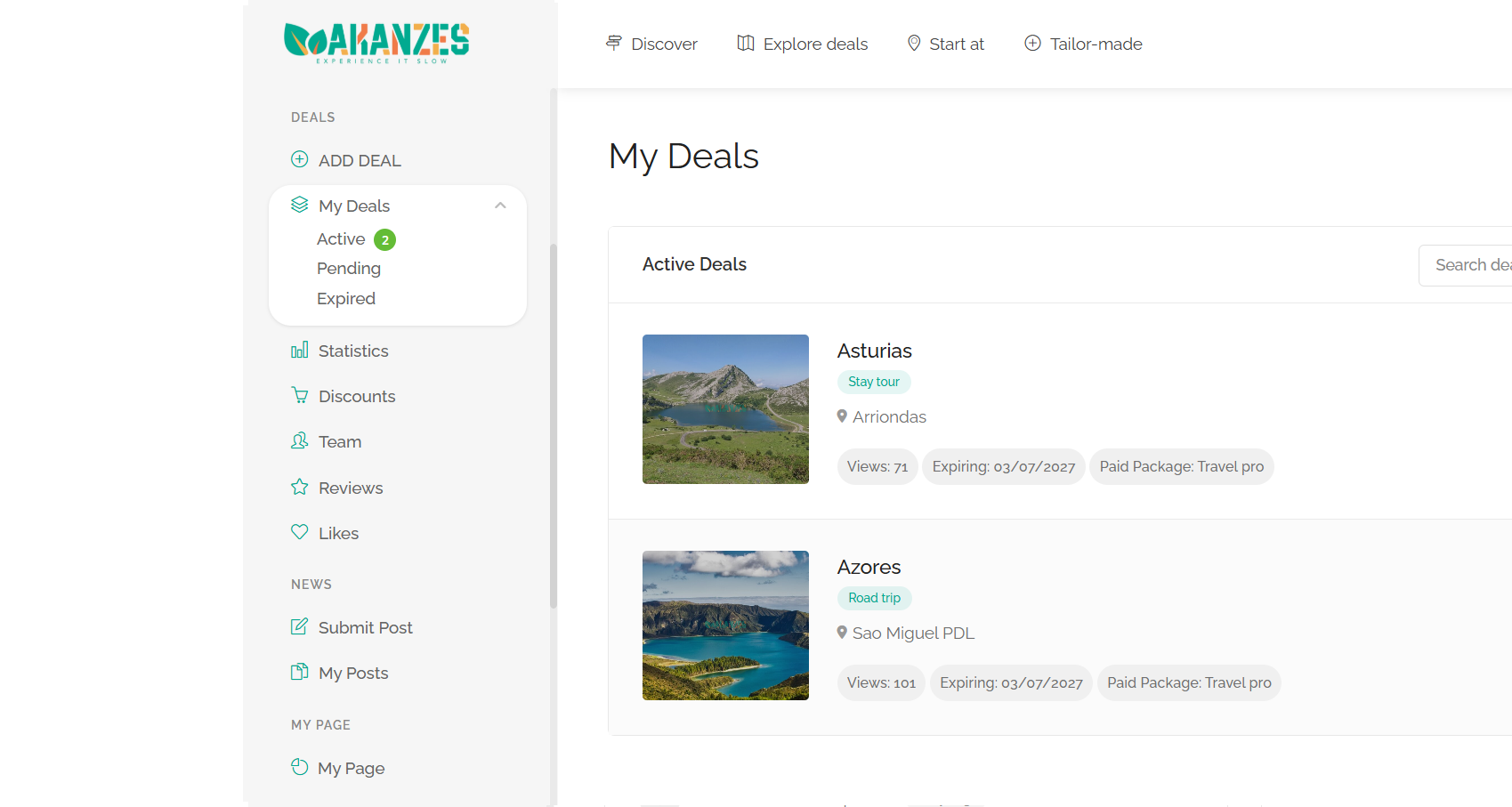Image resolution: width=1512 pixels, height=807 pixels.
Task: Click the Azores Paid Package: Travel pro badge
Action: (1189, 682)
